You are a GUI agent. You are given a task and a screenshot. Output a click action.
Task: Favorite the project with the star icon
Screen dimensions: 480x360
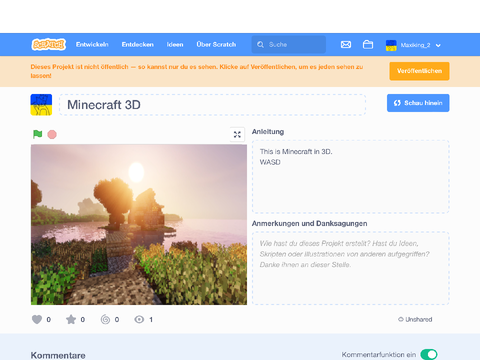71,319
